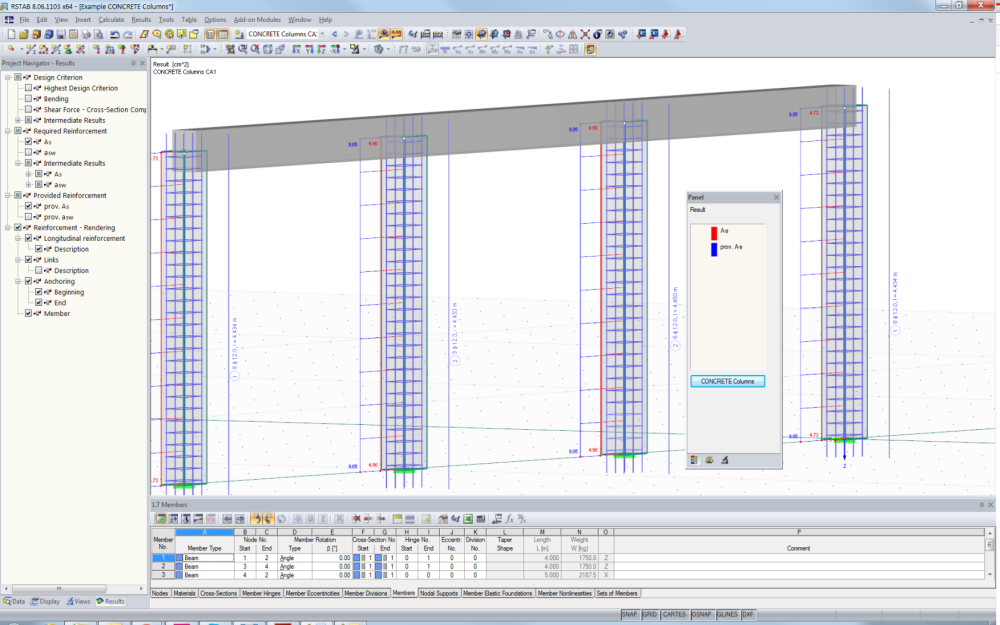Toggle the table display icon
The height and width of the screenshot is (625, 1000).
tap(224, 34)
